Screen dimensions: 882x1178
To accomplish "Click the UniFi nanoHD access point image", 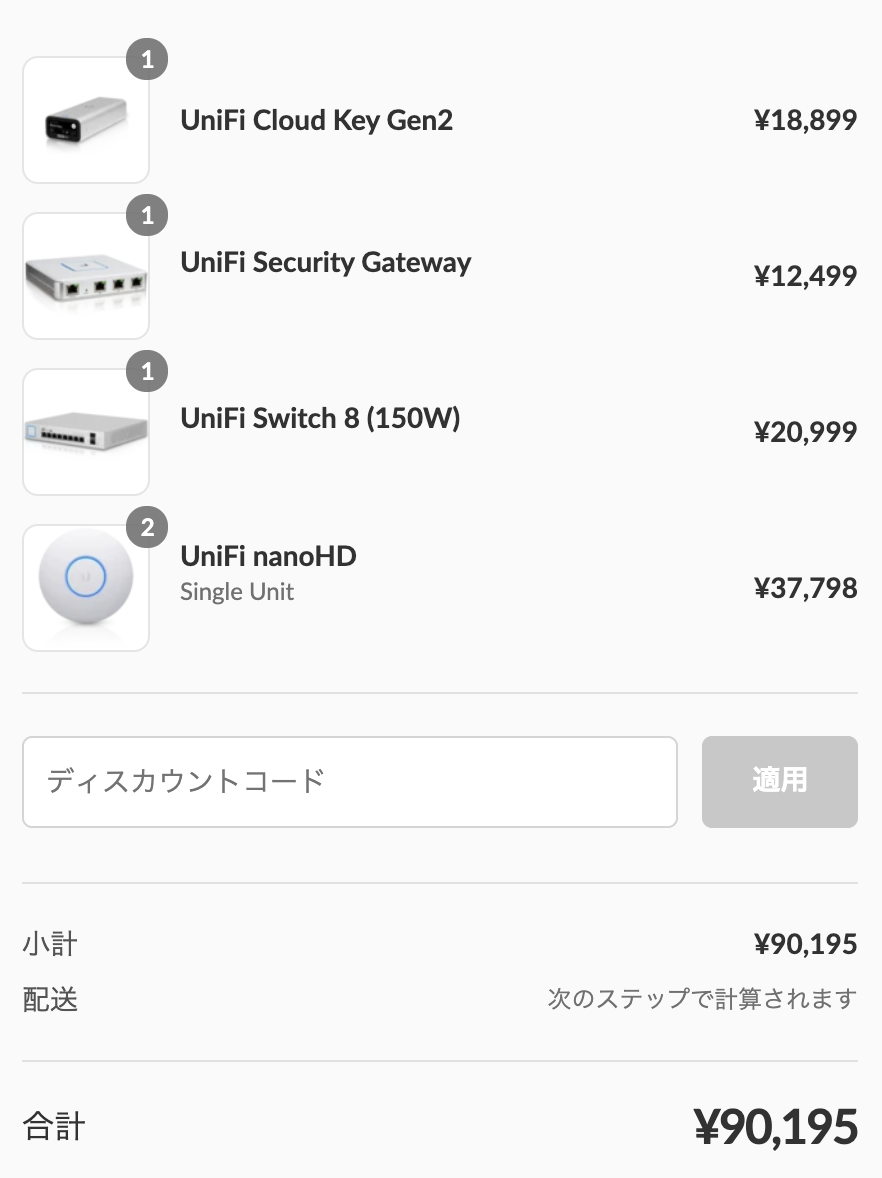I will click(x=86, y=588).
